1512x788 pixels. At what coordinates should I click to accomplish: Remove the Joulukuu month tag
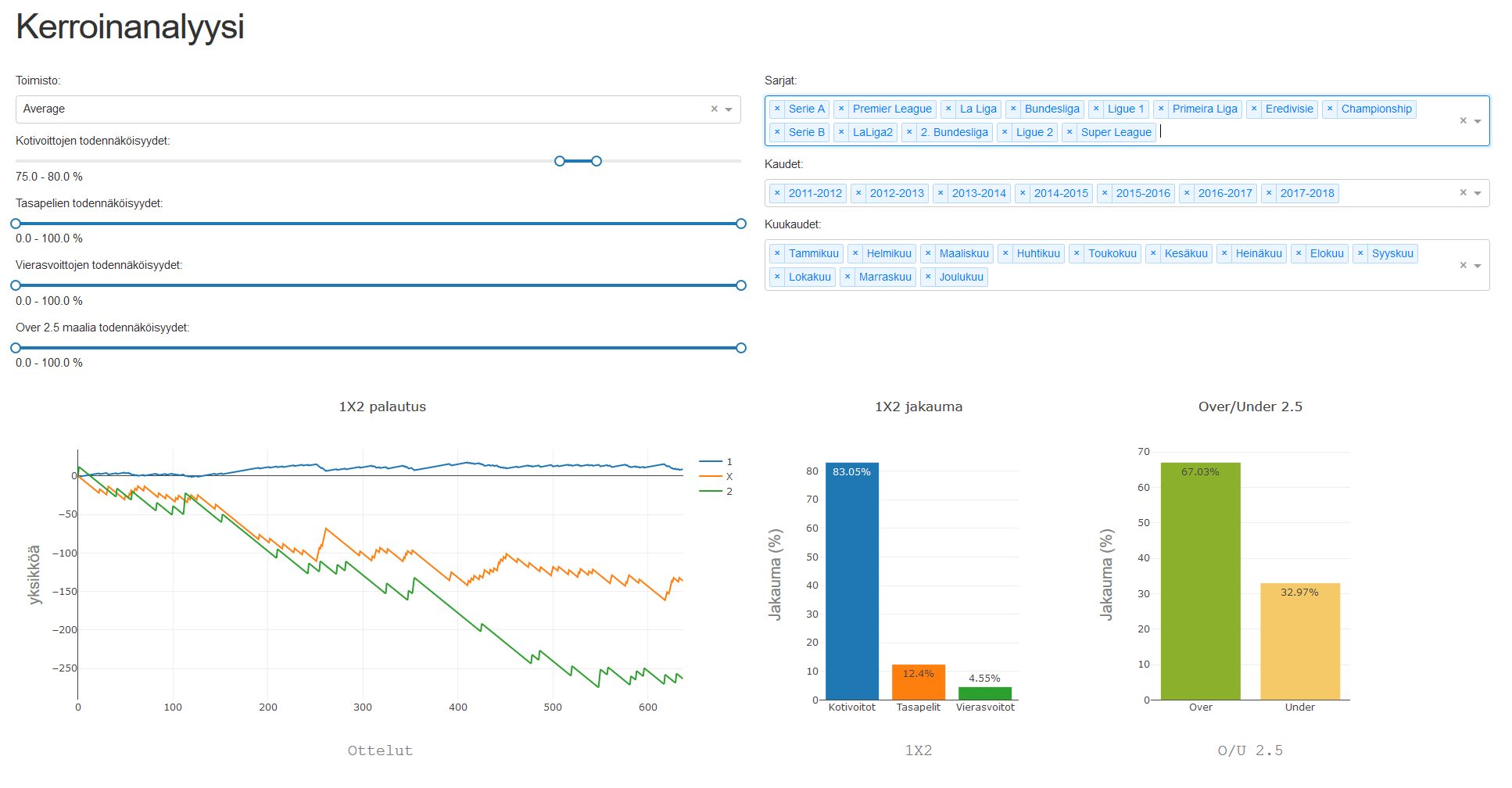928,277
